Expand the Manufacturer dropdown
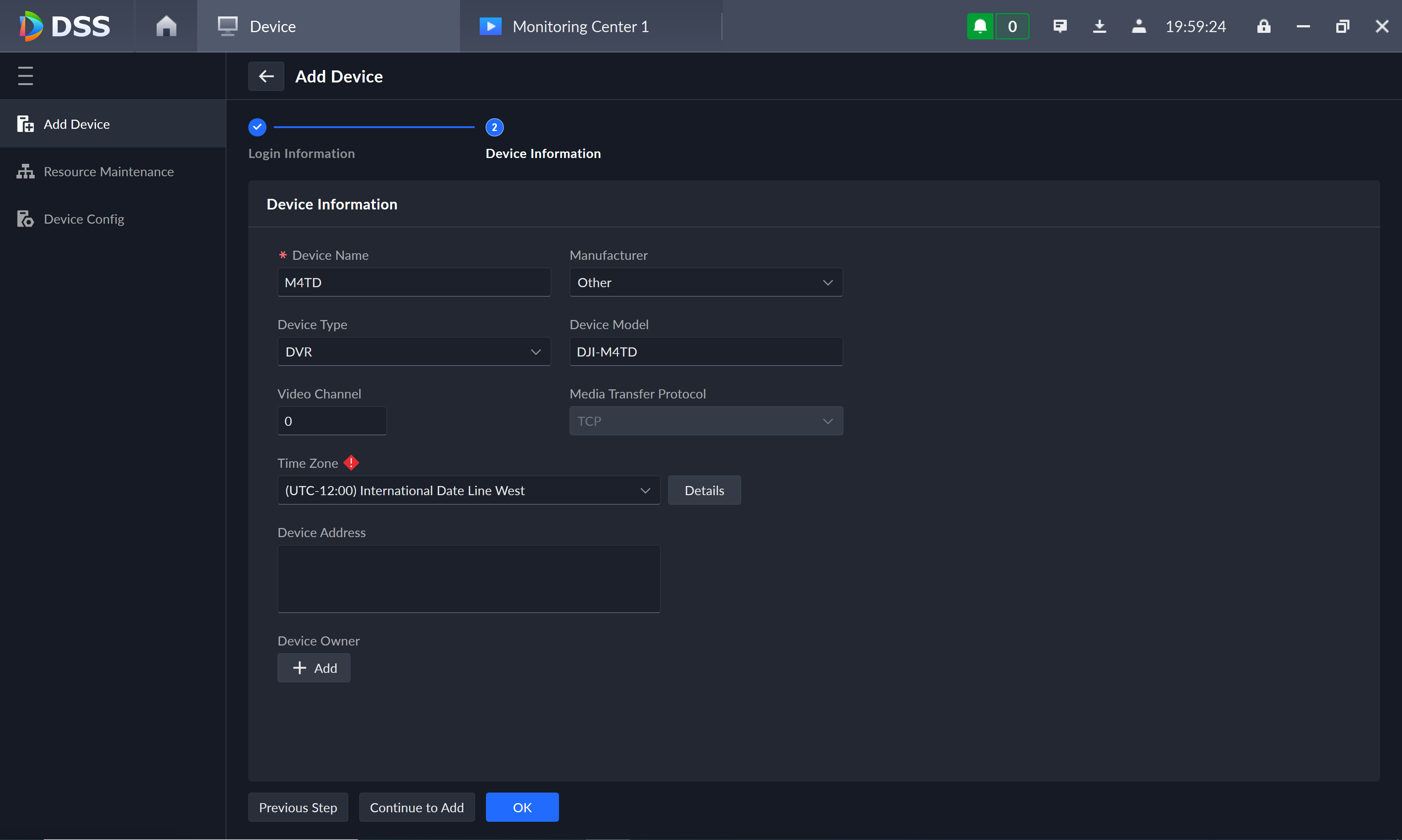Image resolution: width=1402 pixels, height=840 pixels. click(706, 282)
